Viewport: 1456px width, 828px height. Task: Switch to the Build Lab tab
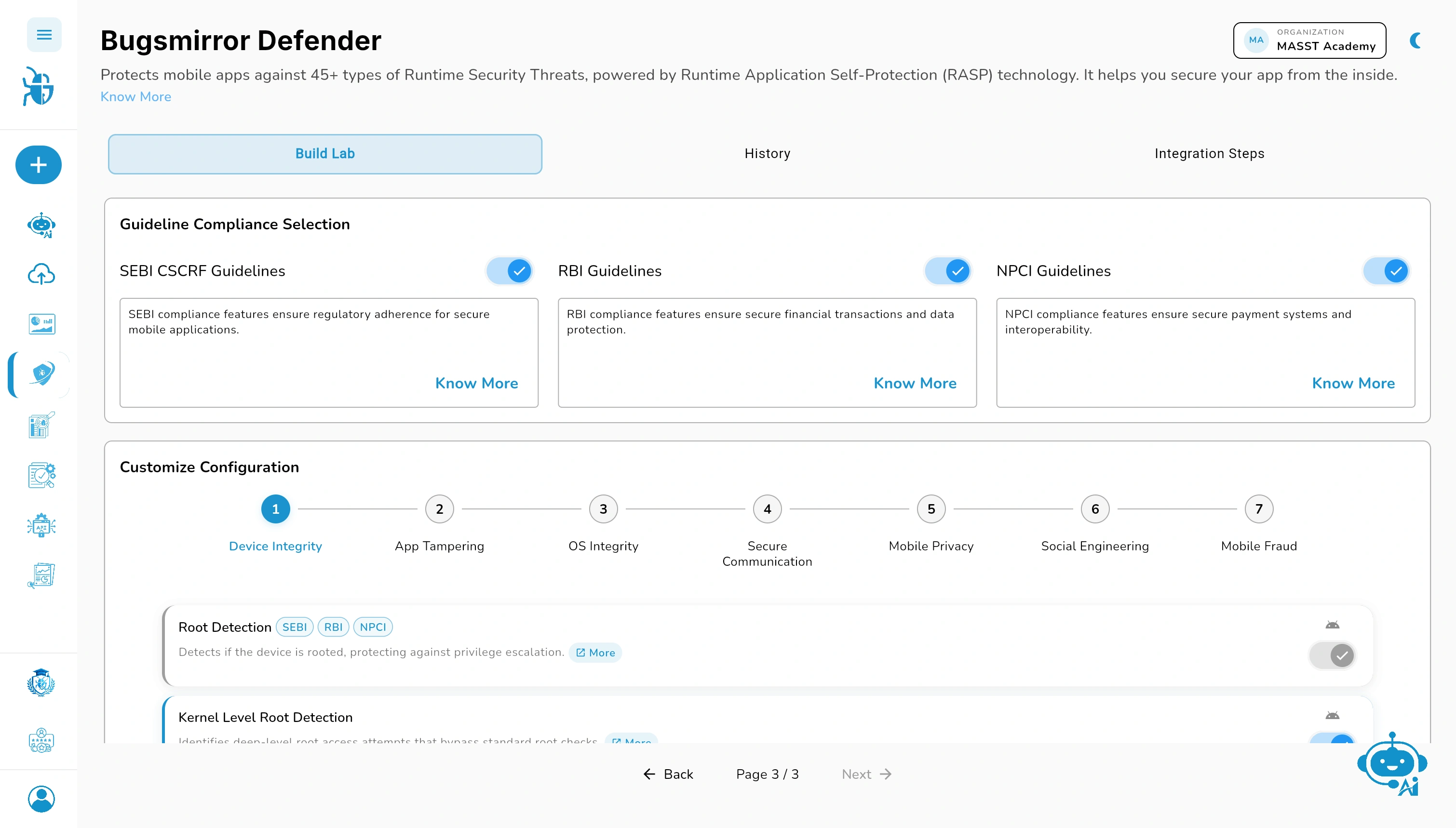point(325,154)
